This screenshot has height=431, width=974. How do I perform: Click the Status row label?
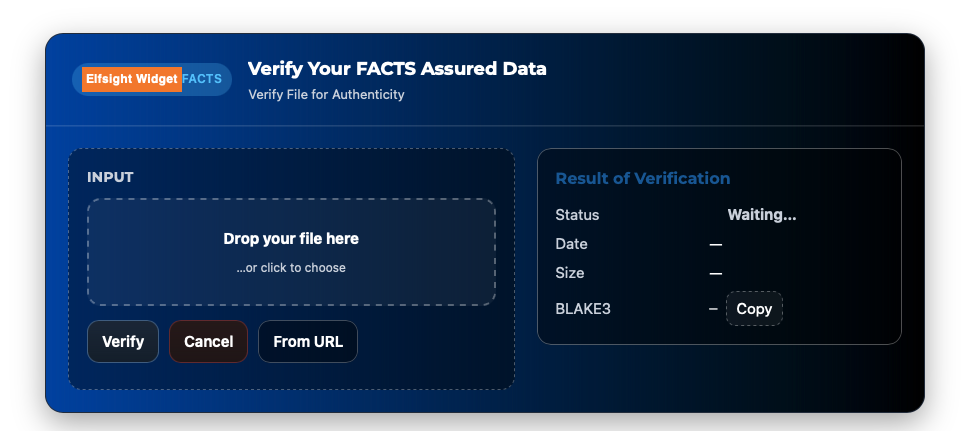coord(577,215)
